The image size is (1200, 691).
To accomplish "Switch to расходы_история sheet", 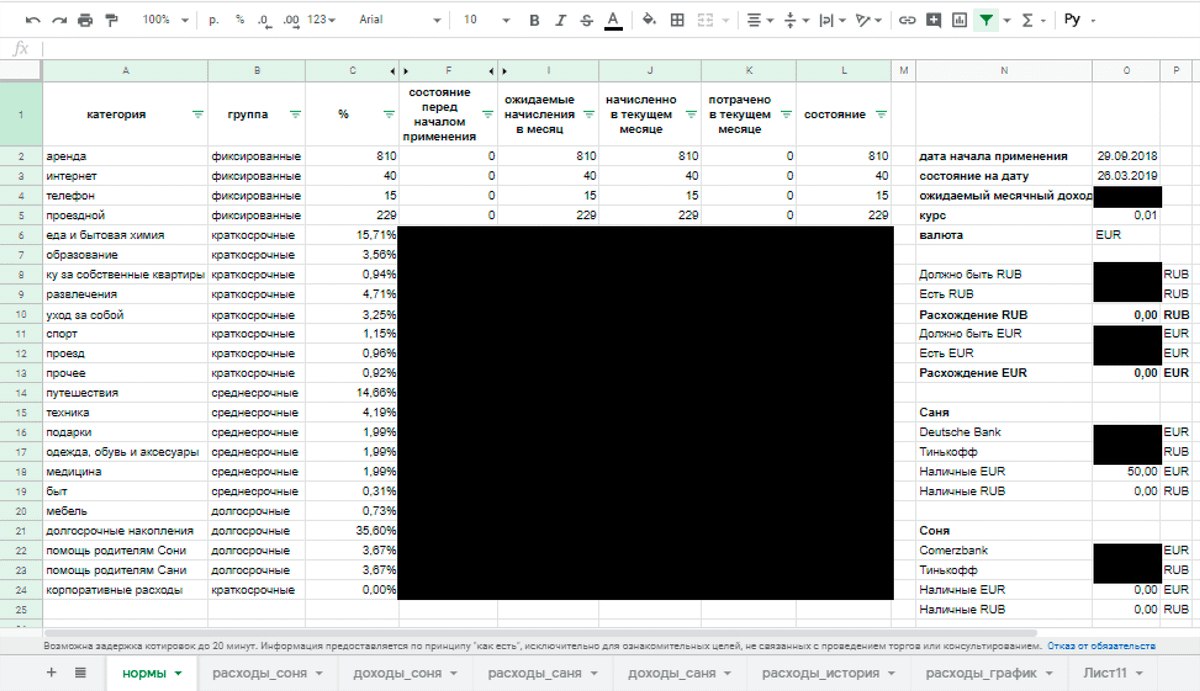I will [x=829, y=673].
